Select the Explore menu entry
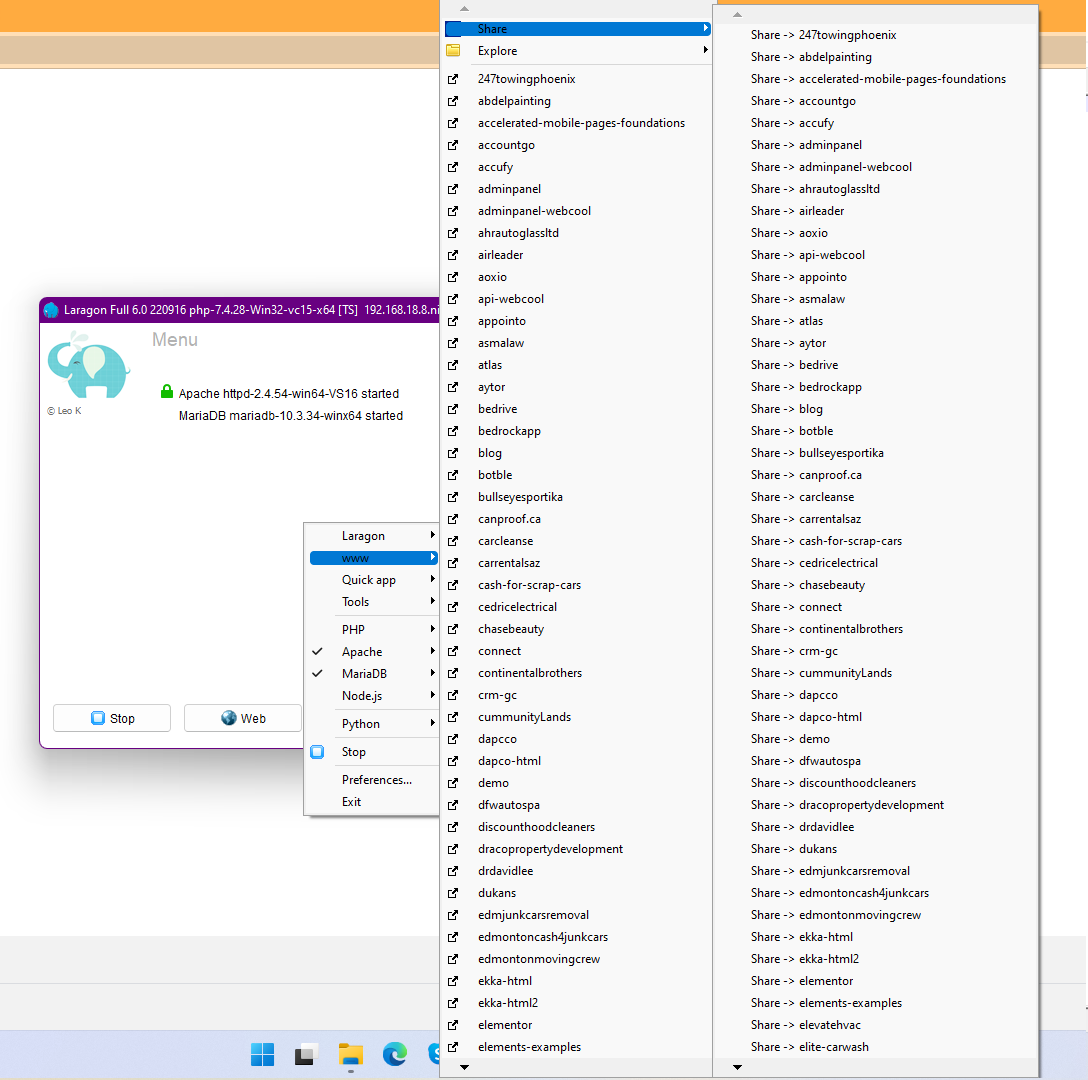The width and height of the screenshot is (1088, 1080). [497, 50]
